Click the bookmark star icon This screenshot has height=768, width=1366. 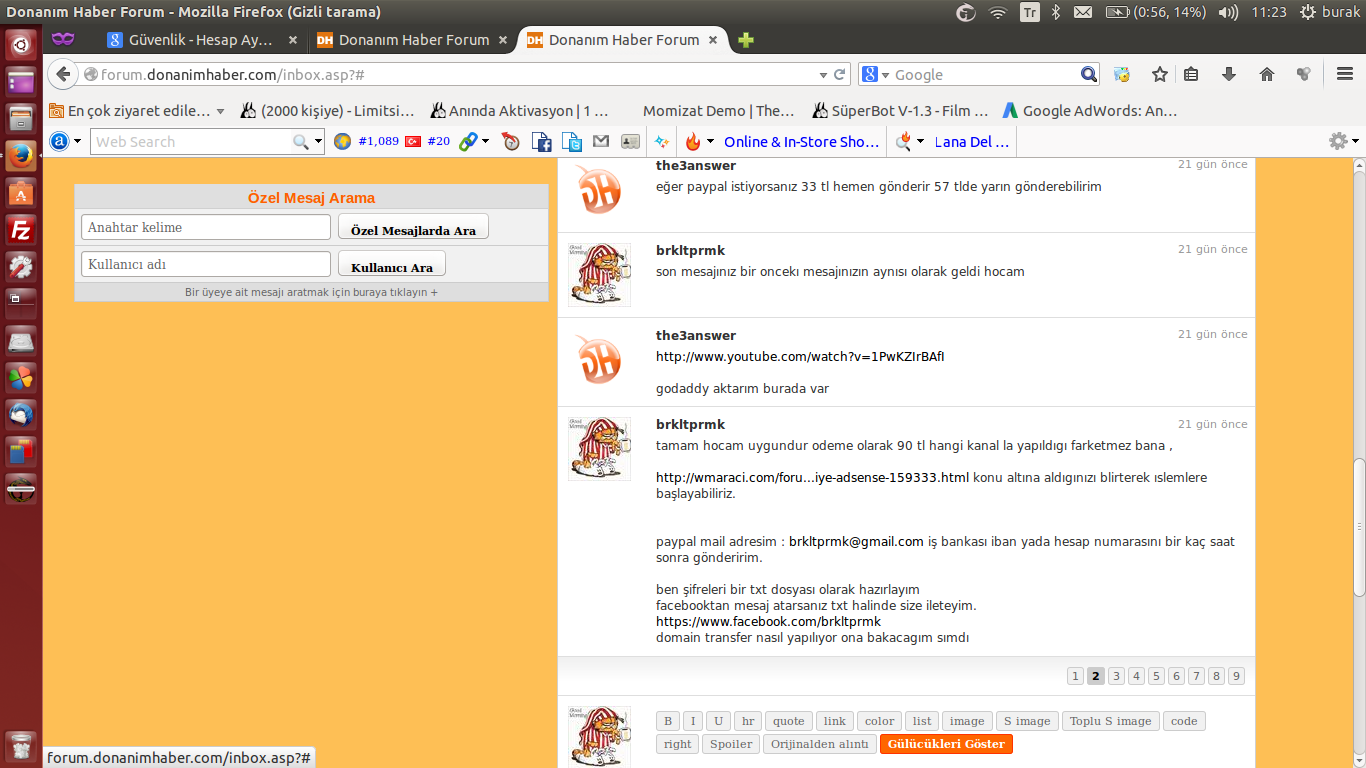1159,74
